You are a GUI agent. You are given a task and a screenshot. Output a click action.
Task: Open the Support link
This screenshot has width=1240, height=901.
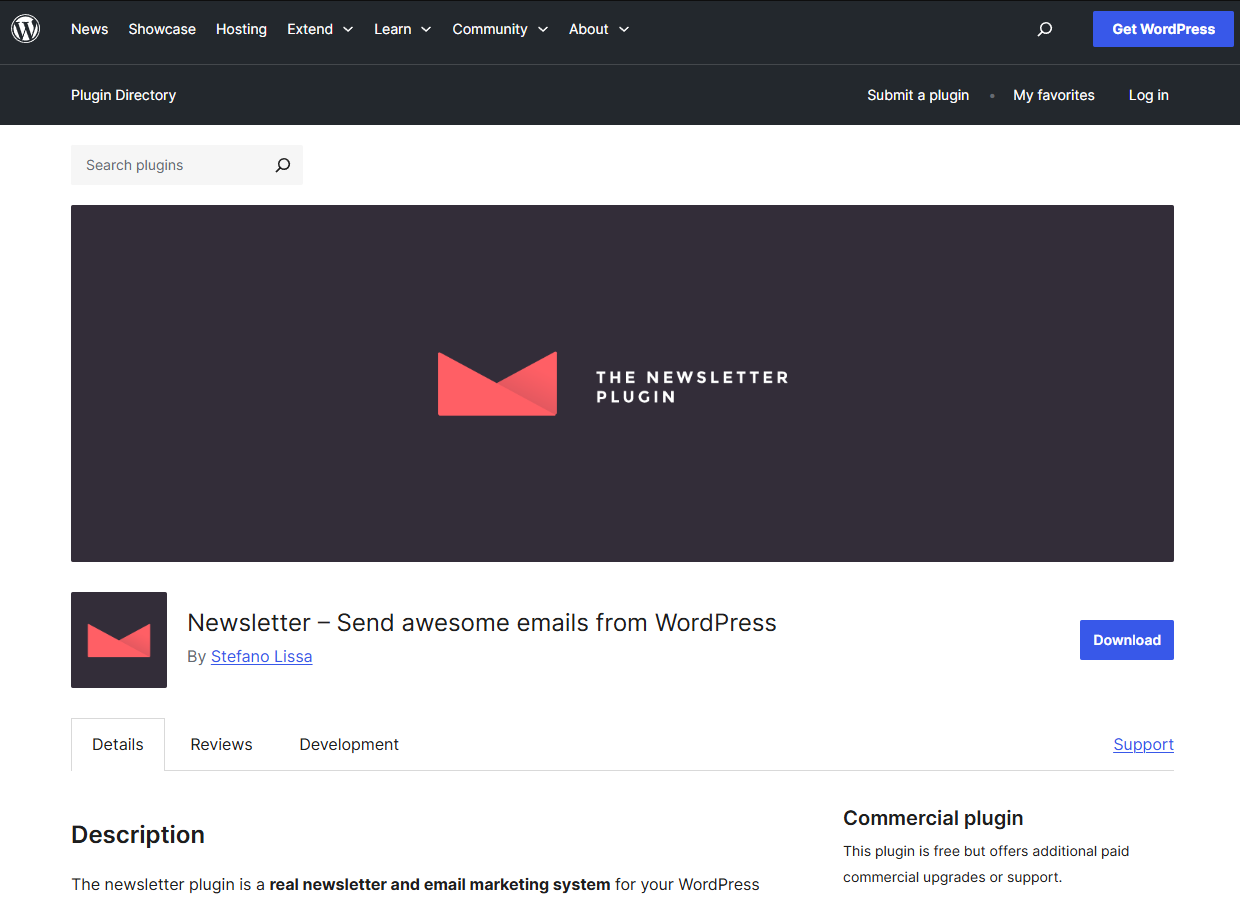1143,744
